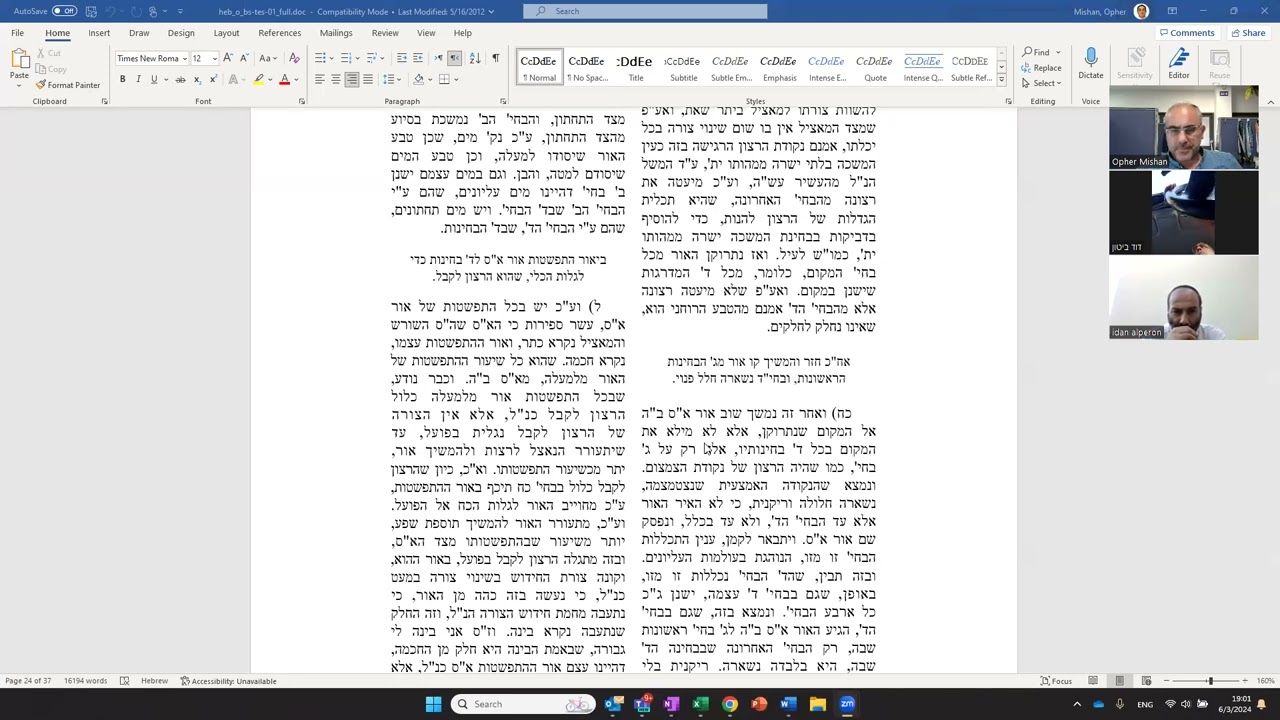Go to the Layout tab
1280x720 pixels.
(226, 33)
